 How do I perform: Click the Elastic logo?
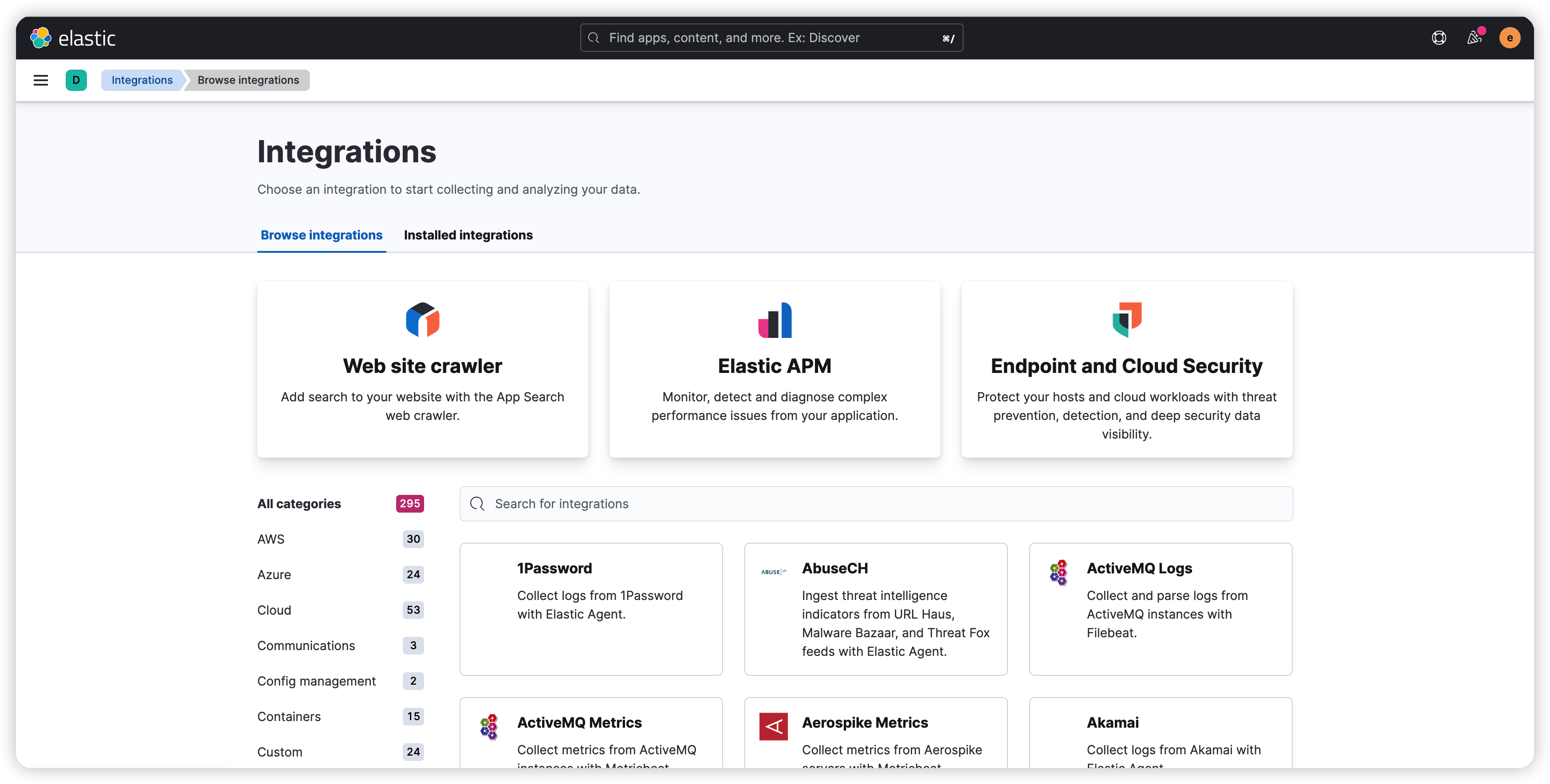[x=73, y=38]
